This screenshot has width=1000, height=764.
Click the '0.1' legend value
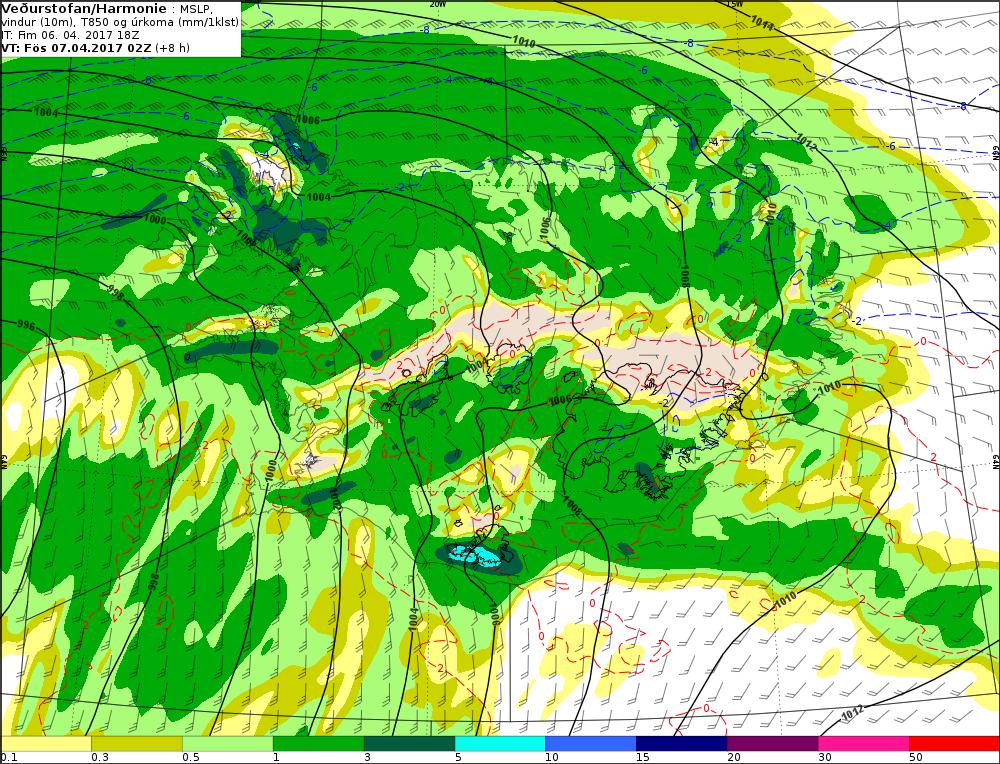coord(8,757)
